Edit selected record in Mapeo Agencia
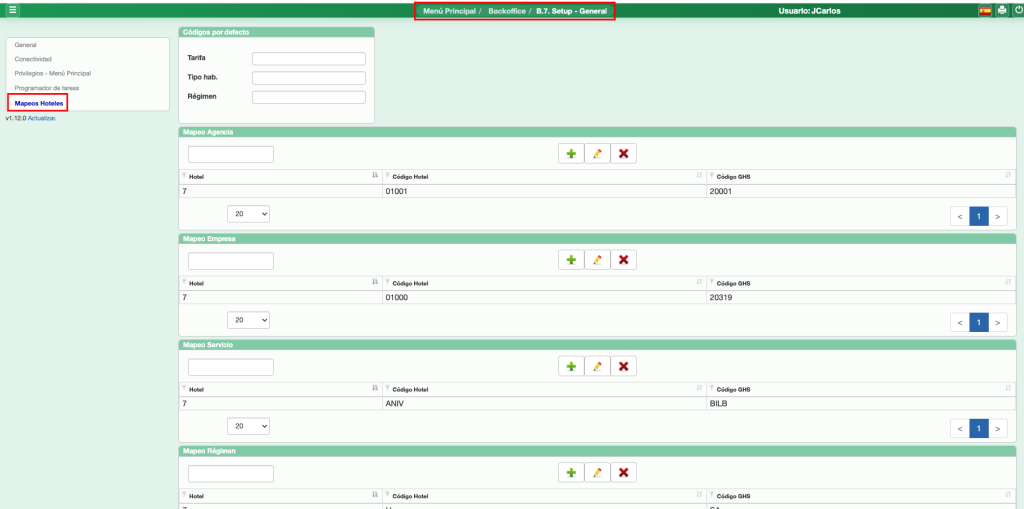Image resolution: width=1024 pixels, height=509 pixels. click(597, 154)
